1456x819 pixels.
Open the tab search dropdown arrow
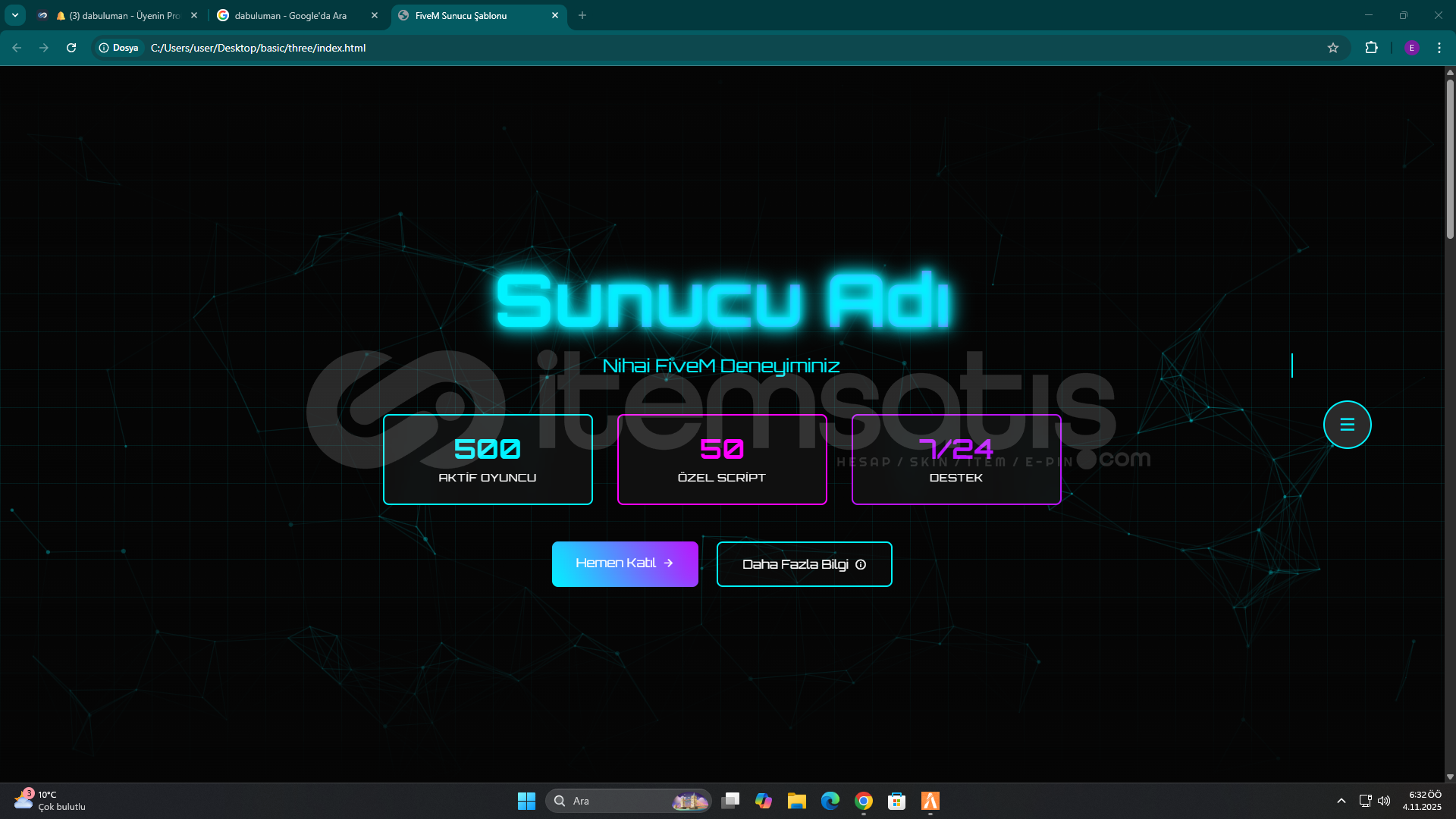pos(15,15)
